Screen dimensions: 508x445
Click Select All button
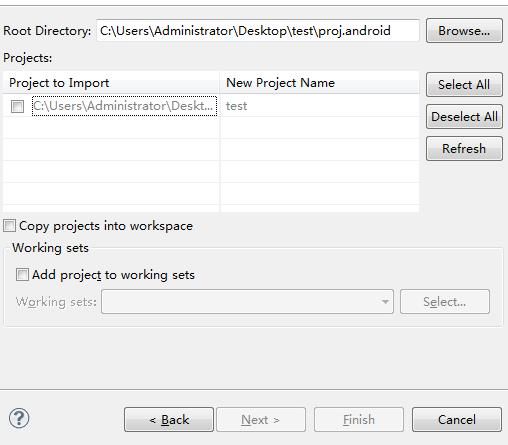click(x=464, y=84)
